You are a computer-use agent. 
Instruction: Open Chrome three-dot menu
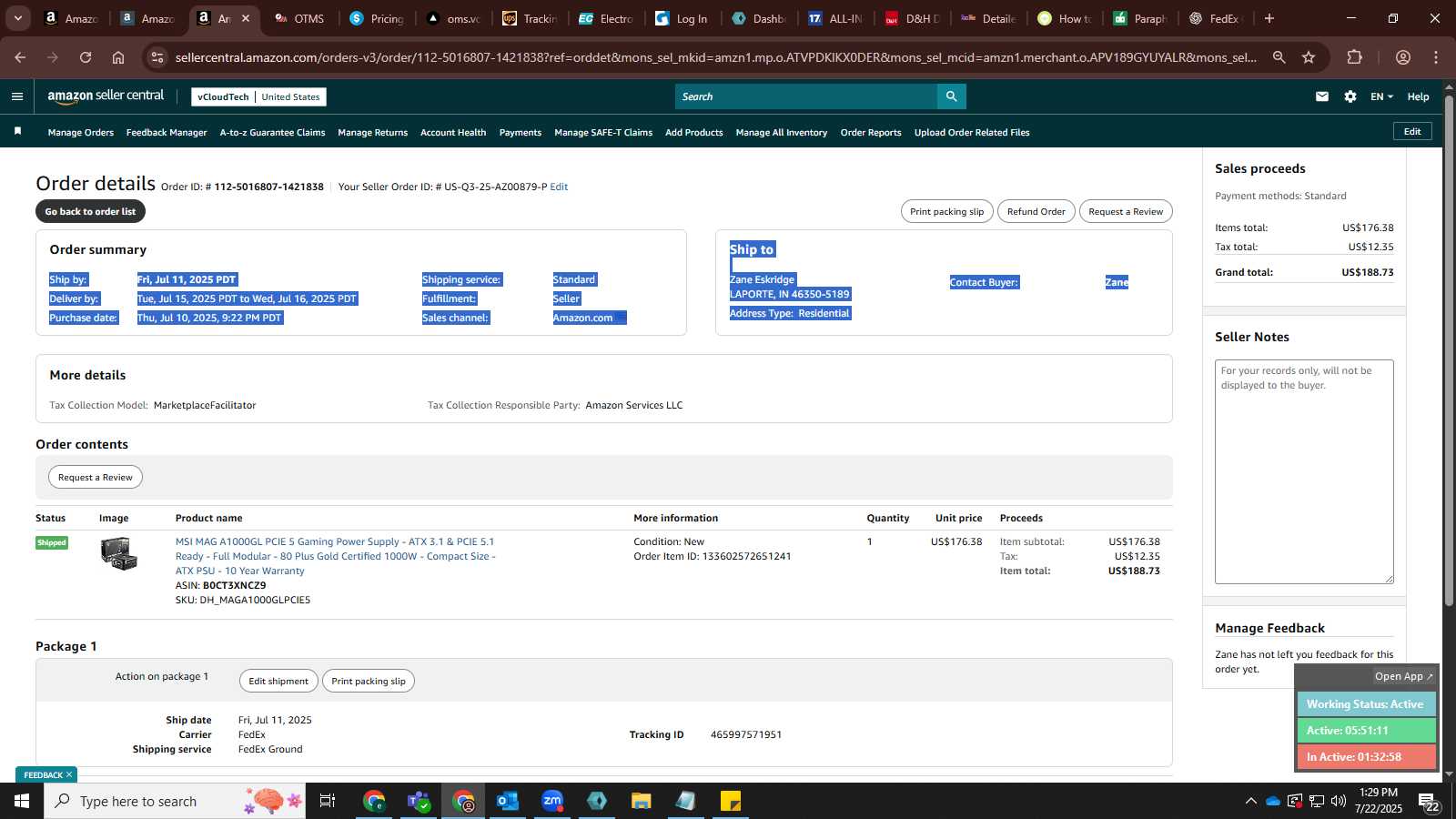pos(1436,57)
